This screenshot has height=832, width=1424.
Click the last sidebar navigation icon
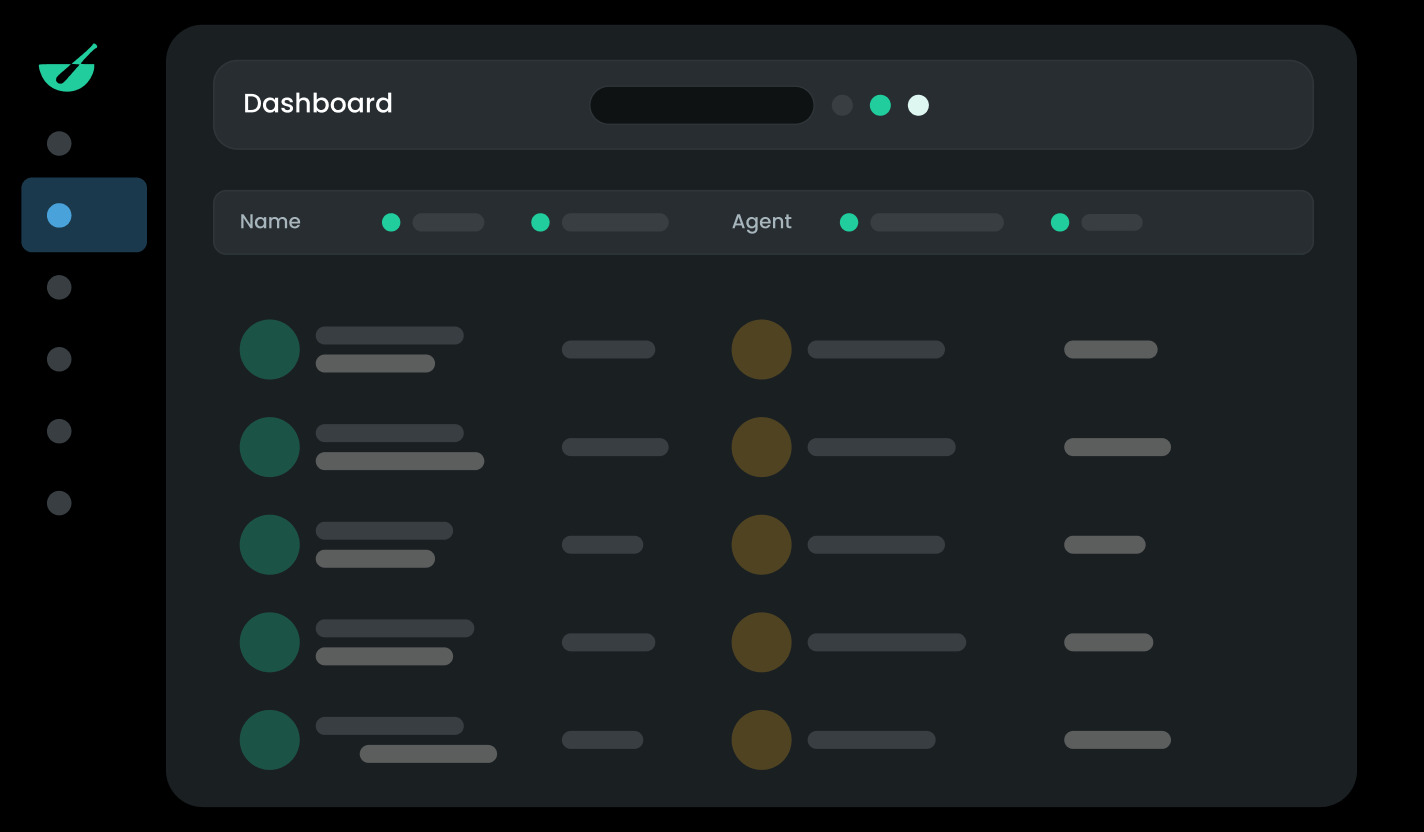coord(58,503)
